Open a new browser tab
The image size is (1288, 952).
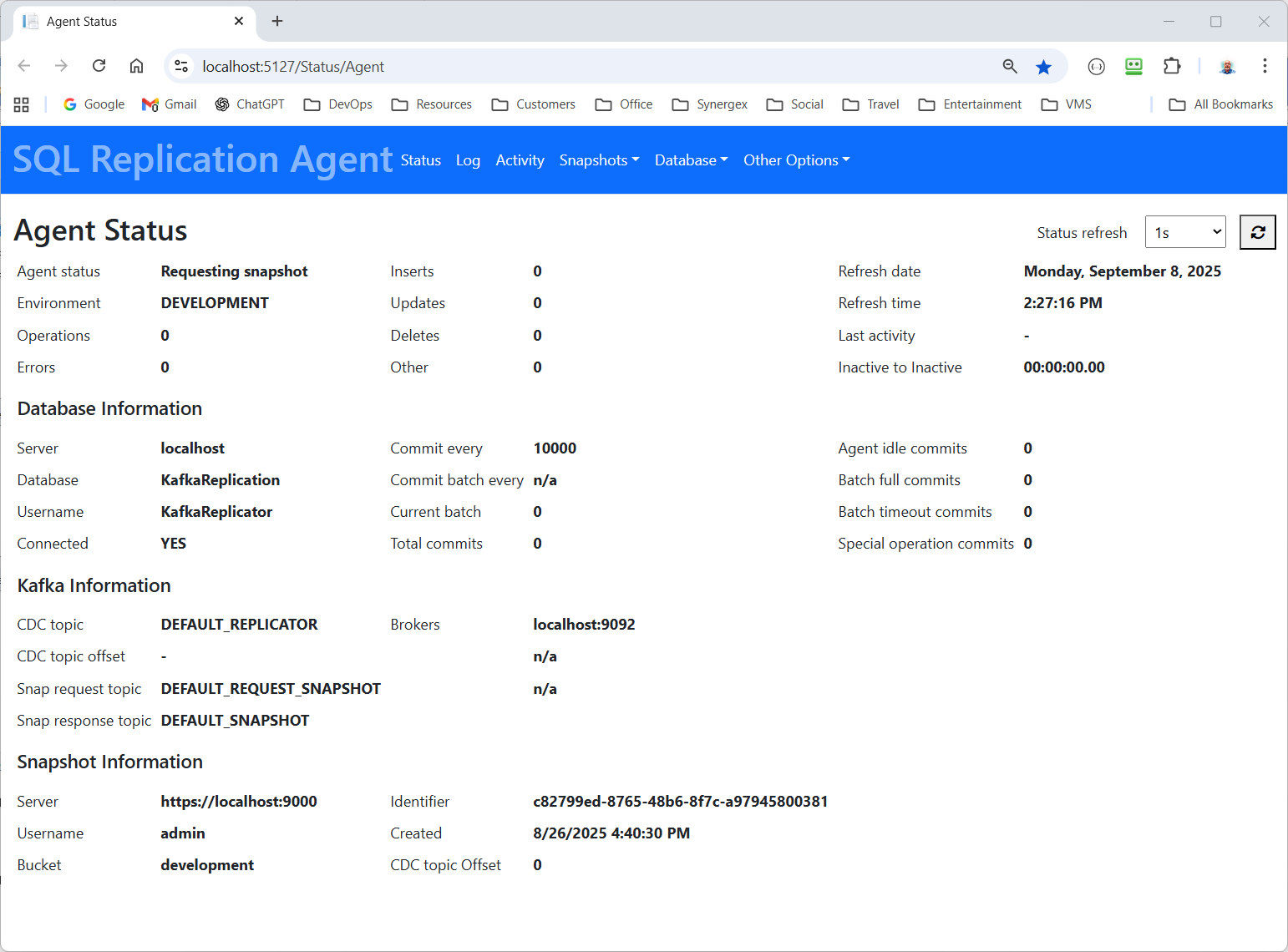(x=277, y=21)
